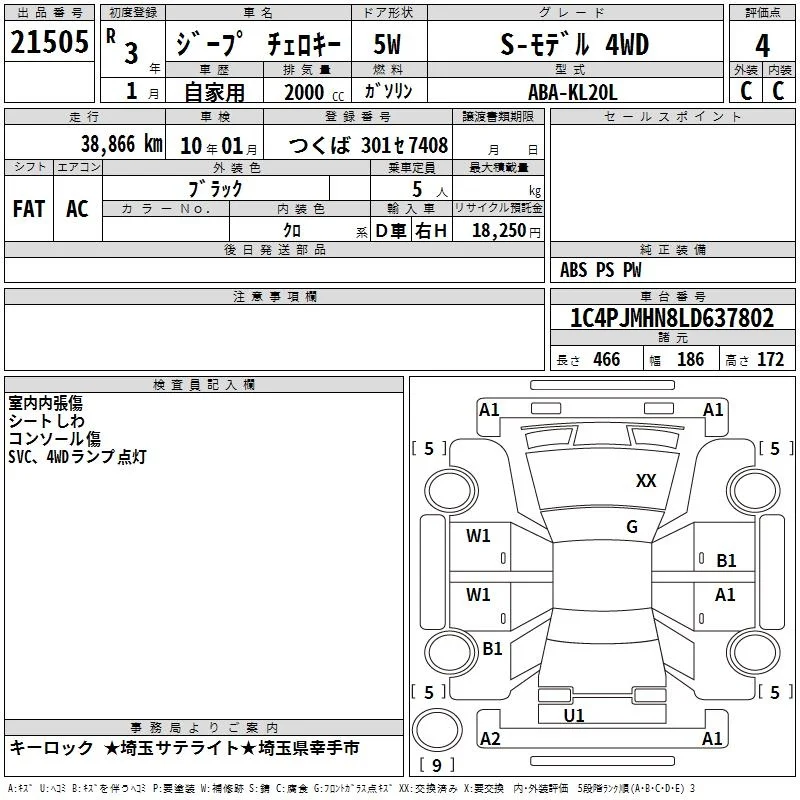Click the C grade under 外装
Screen dimensions: 800x800
click(x=746, y=91)
